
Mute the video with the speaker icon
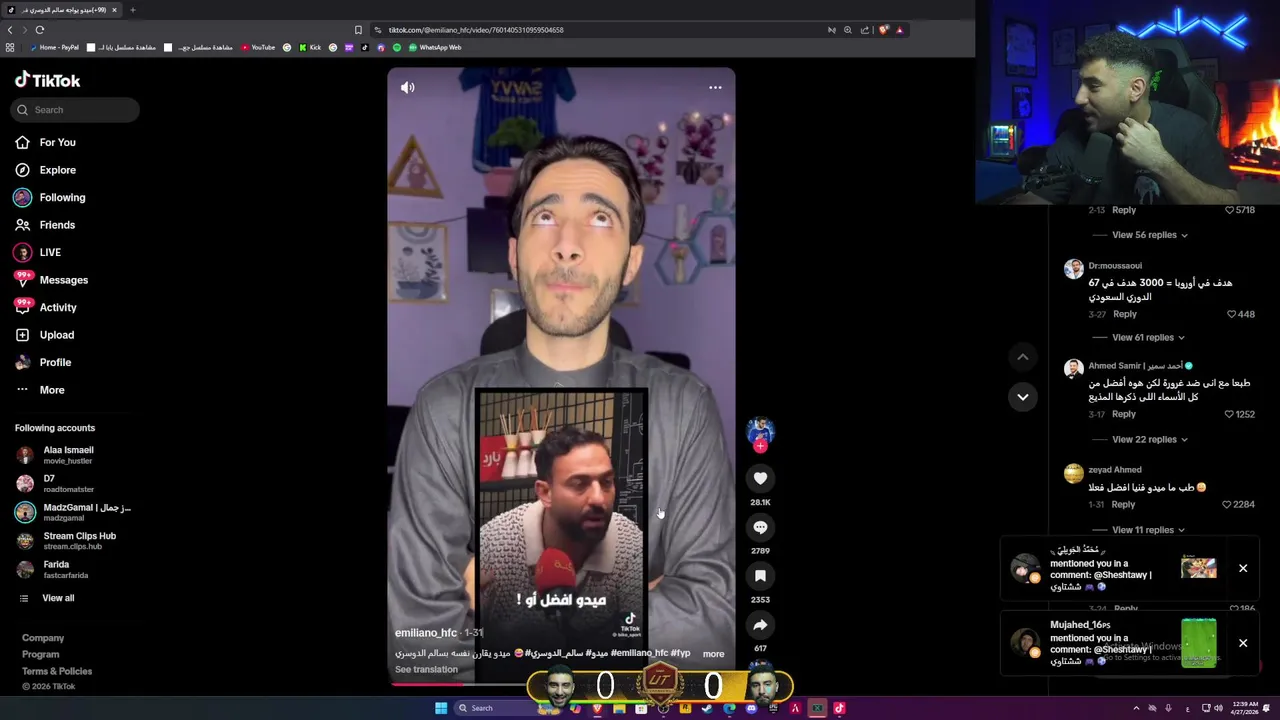[x=407, y=88]
